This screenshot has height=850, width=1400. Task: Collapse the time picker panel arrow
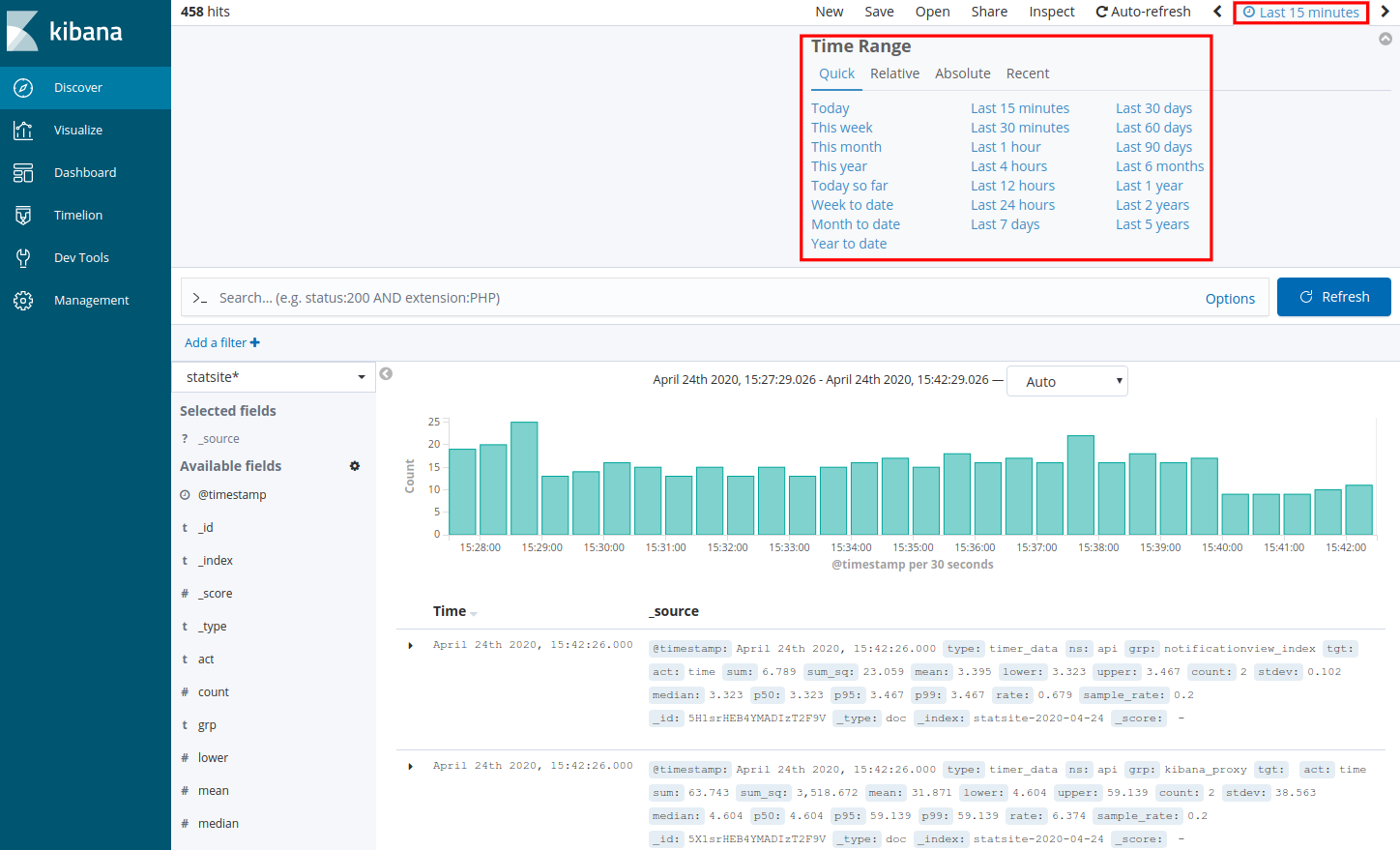pos(1385,39)
